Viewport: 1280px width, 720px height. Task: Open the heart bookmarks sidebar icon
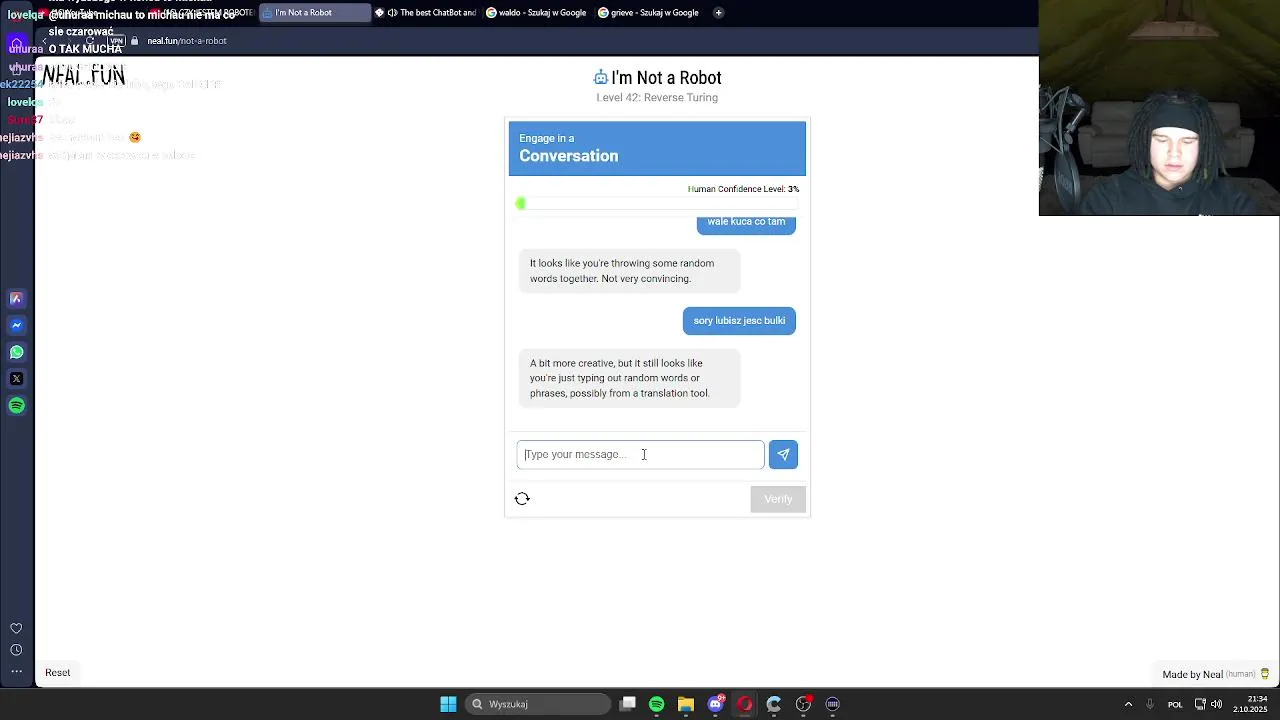click(x=16, y=628)
